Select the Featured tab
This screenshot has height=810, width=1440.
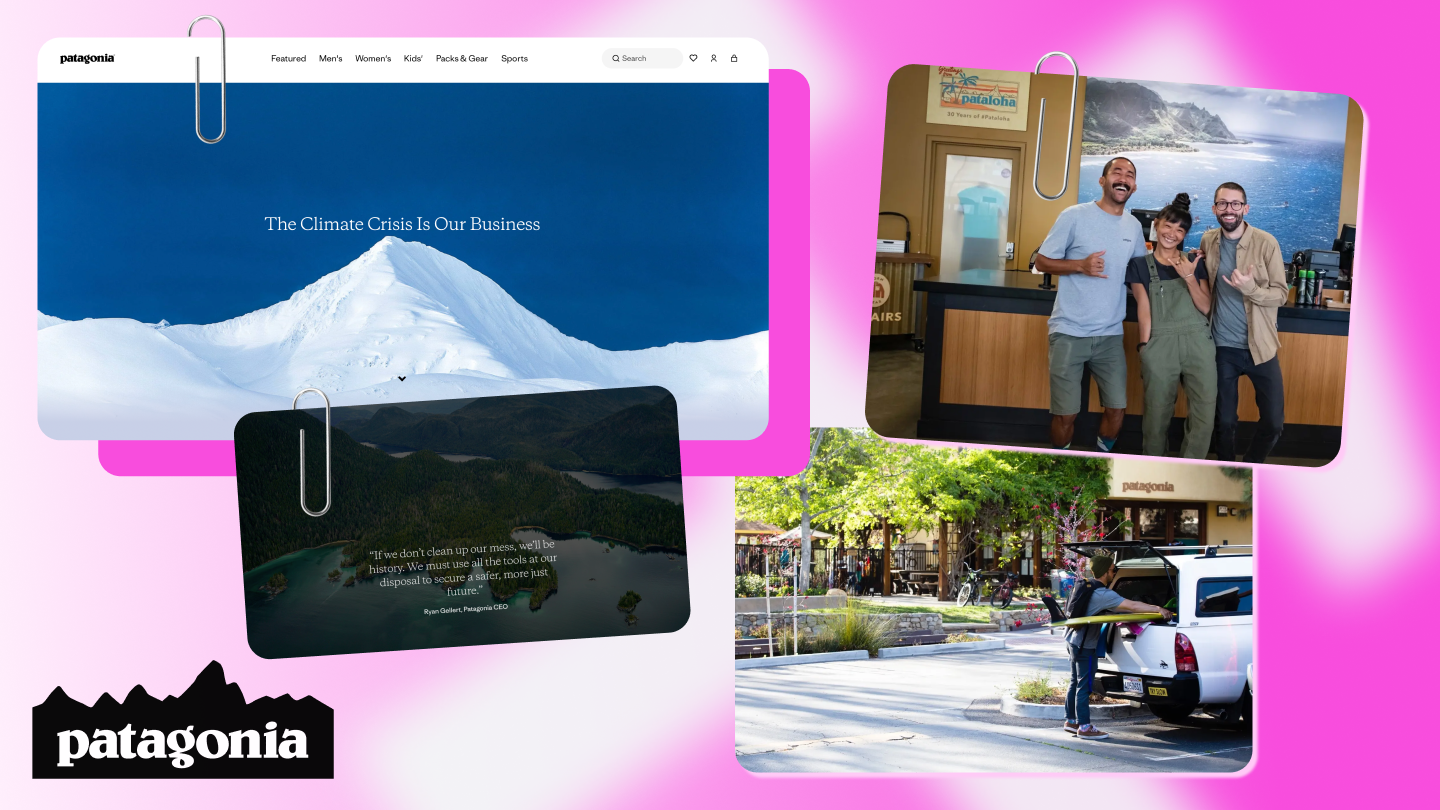[x=288, y=58]
